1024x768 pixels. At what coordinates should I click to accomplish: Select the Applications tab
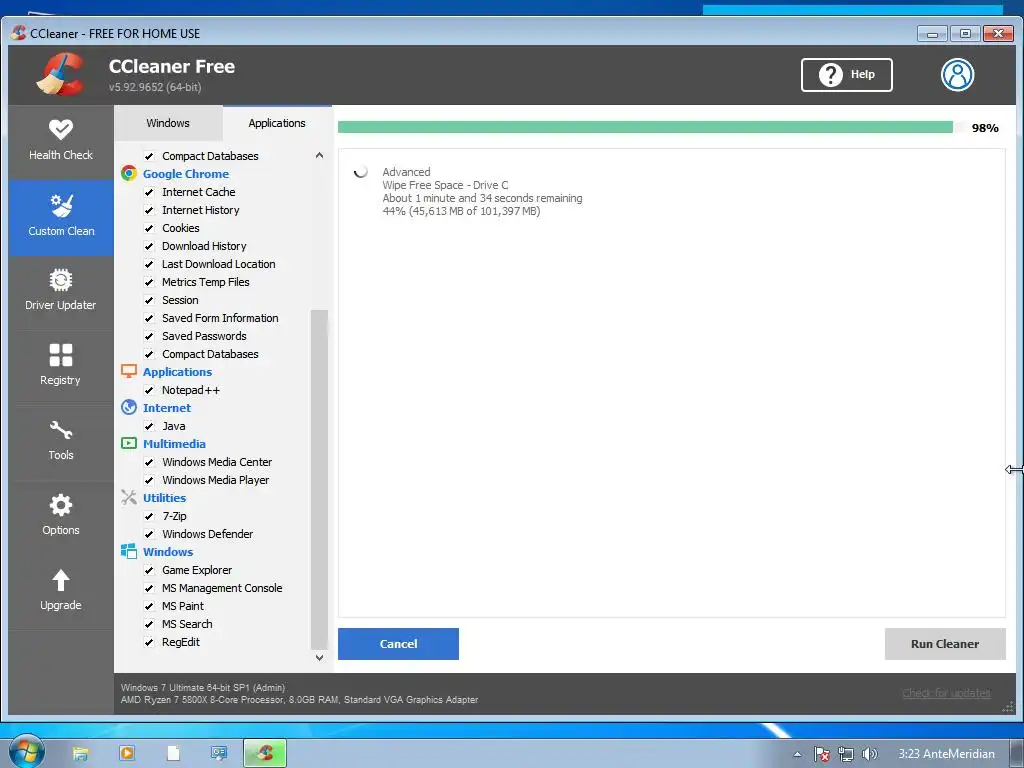(277, 123)
